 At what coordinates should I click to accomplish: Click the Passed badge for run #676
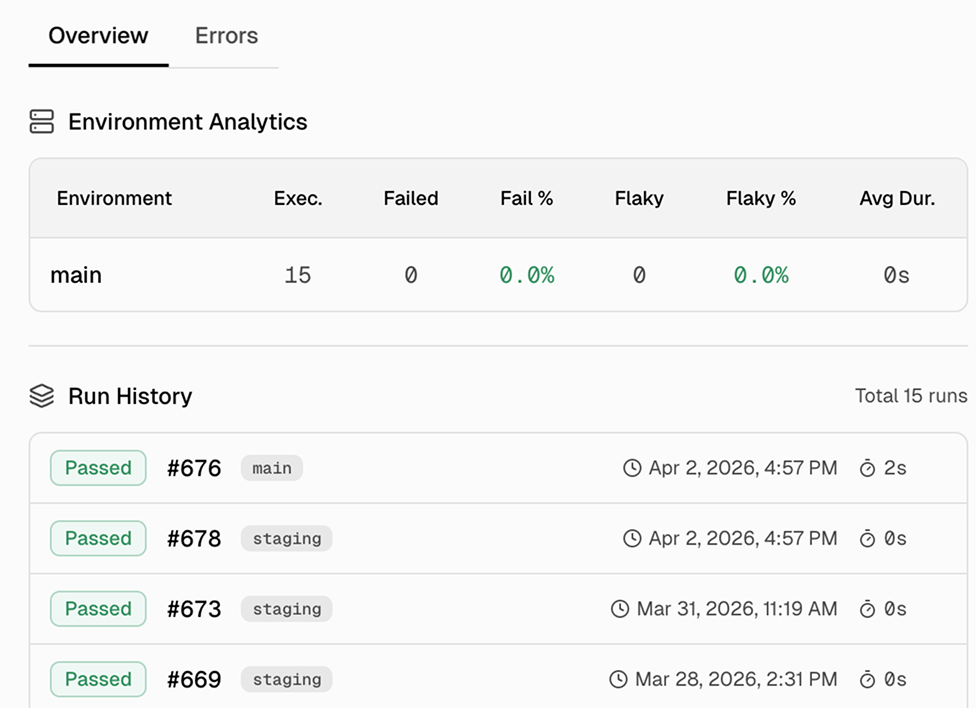[x=98, y=468]
